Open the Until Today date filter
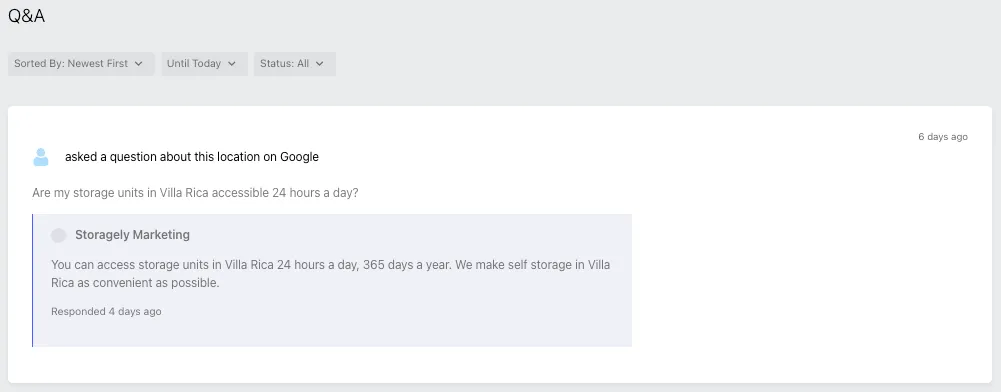 204,64
